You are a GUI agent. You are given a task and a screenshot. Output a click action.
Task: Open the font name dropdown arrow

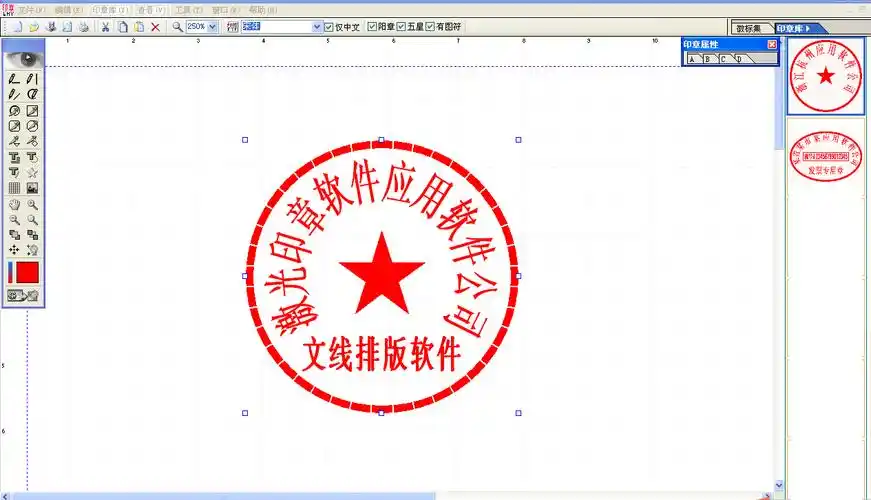click(317, 27)
